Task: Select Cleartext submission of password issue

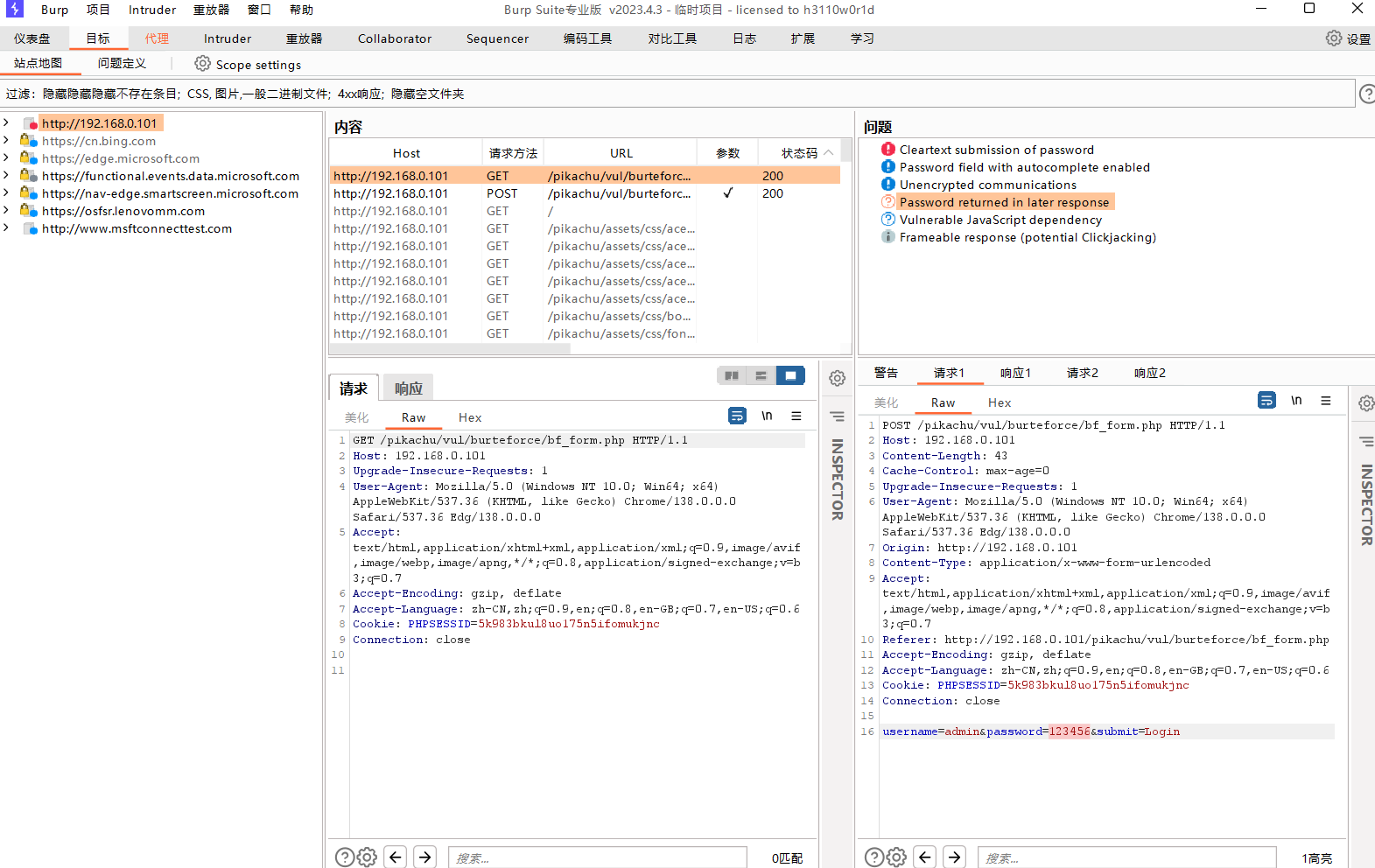Action: pos(996,150)
